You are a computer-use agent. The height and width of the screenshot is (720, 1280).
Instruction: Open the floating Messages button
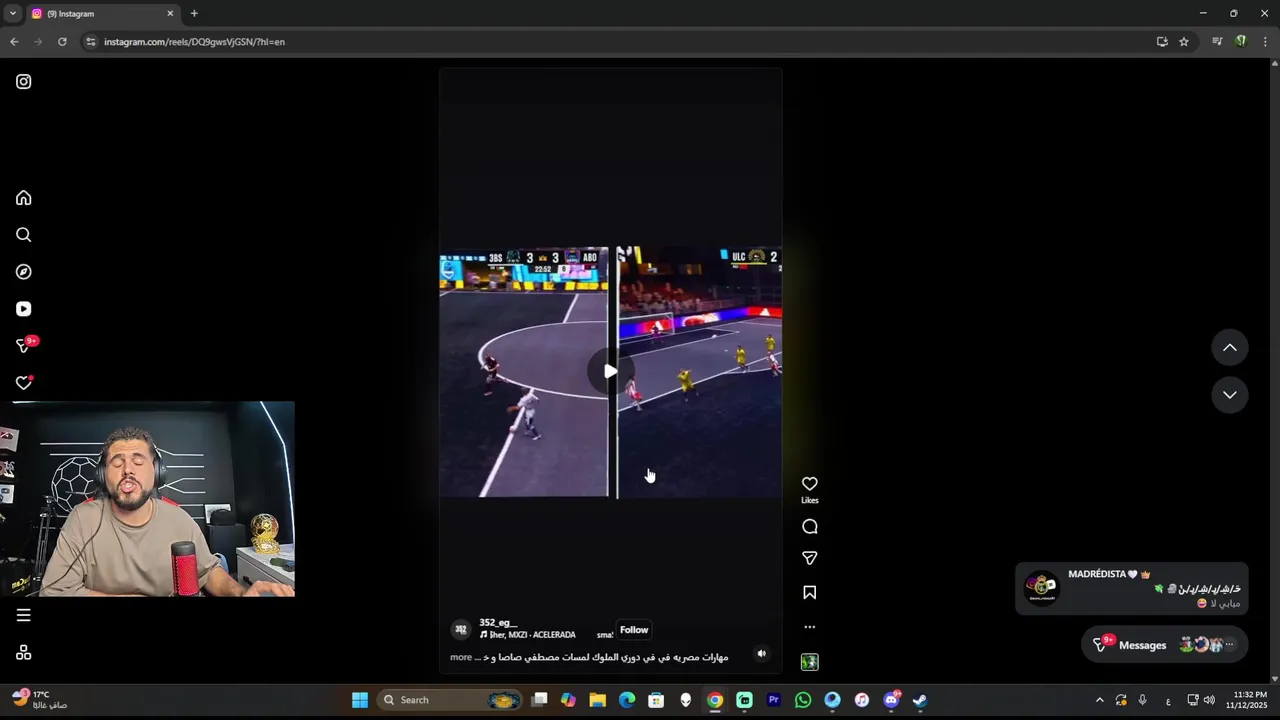click(1165, 645)
